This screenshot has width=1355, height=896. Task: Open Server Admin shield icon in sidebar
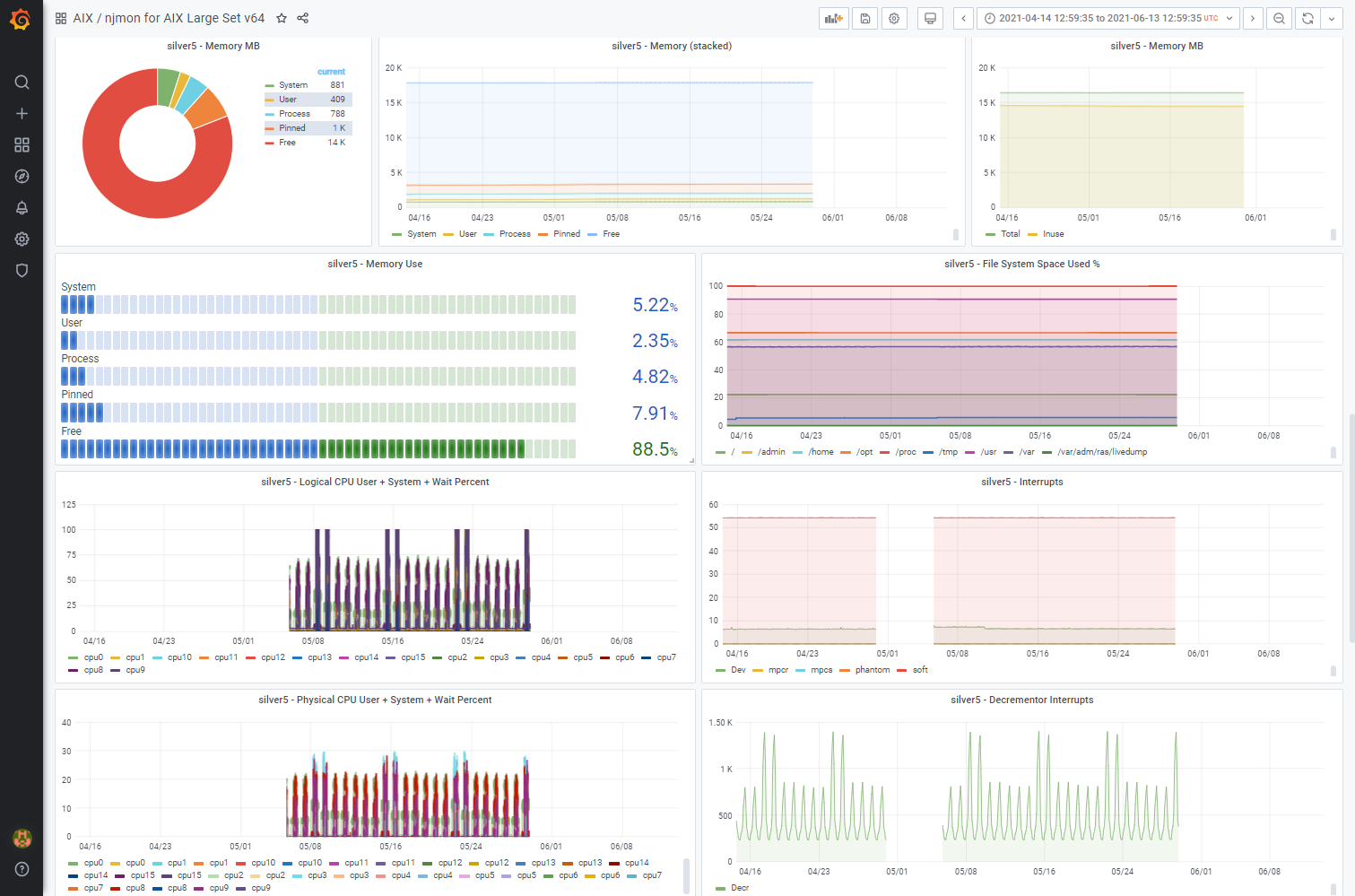click(x=22, y=271)
